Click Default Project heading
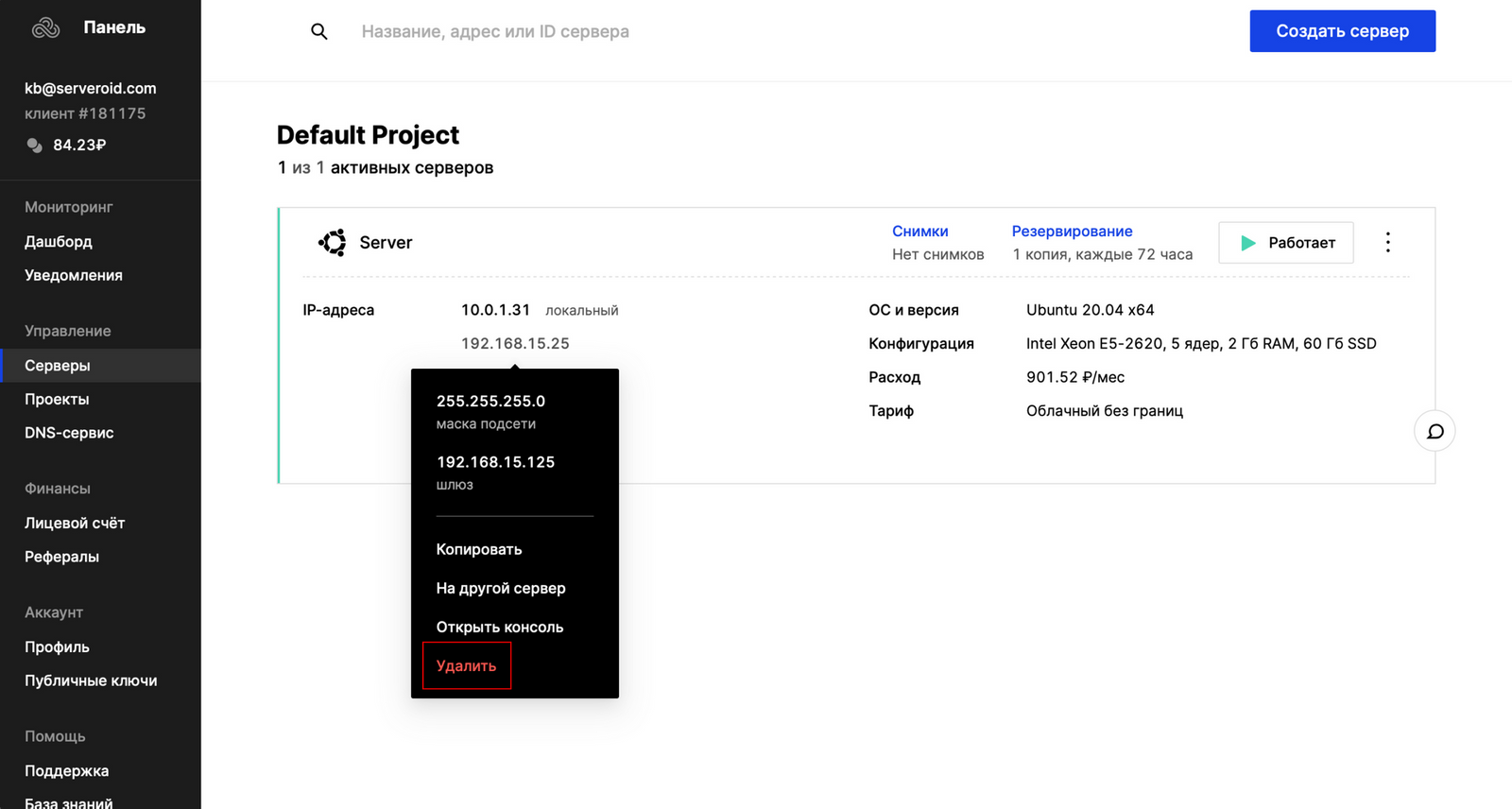The height and width of the screenshot is (809, 1512). pos(368,135)
